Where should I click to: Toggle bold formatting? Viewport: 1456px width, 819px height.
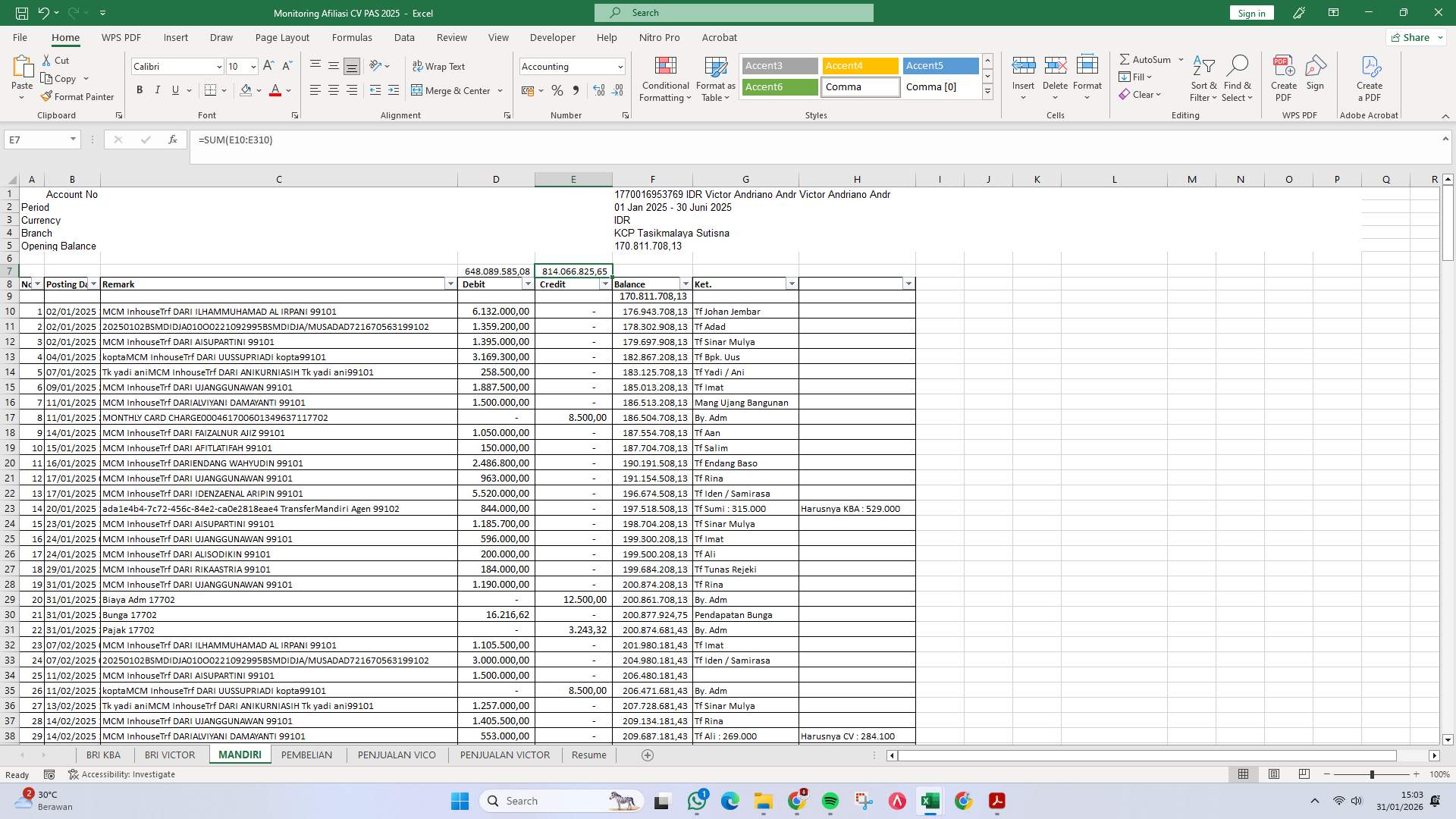139,89
